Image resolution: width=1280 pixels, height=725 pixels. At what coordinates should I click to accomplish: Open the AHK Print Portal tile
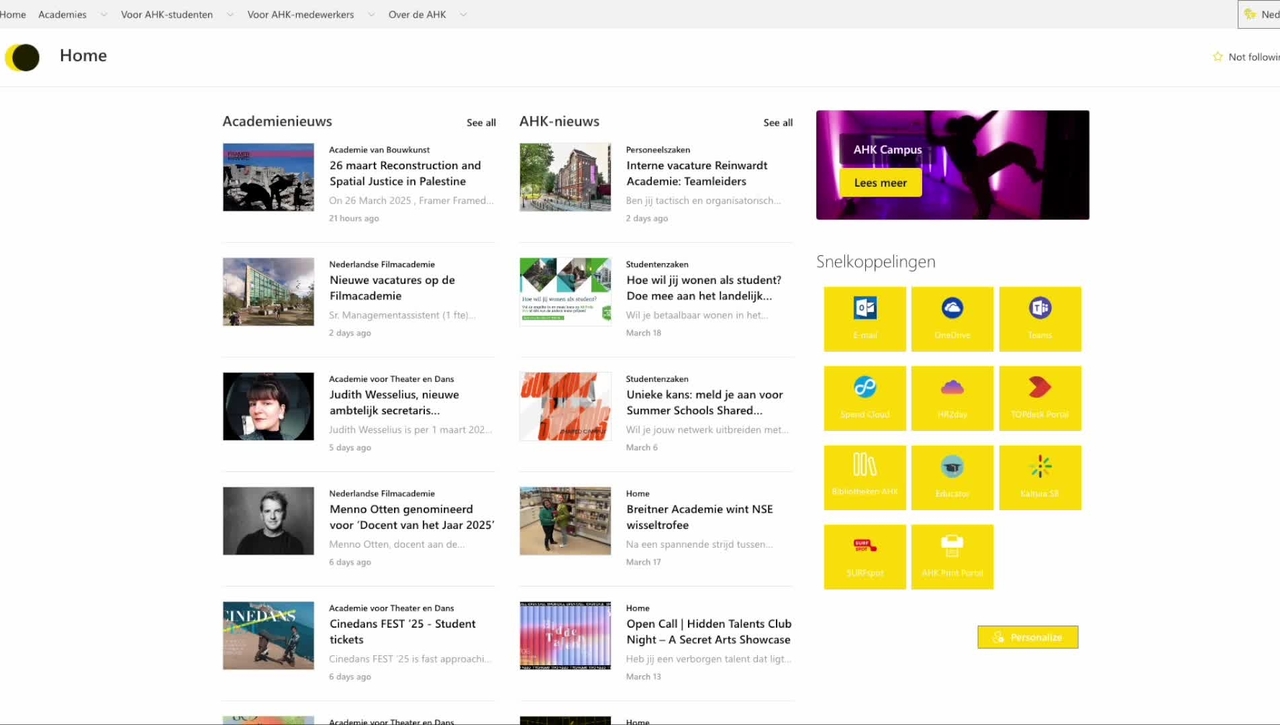(x=952, y=556)
